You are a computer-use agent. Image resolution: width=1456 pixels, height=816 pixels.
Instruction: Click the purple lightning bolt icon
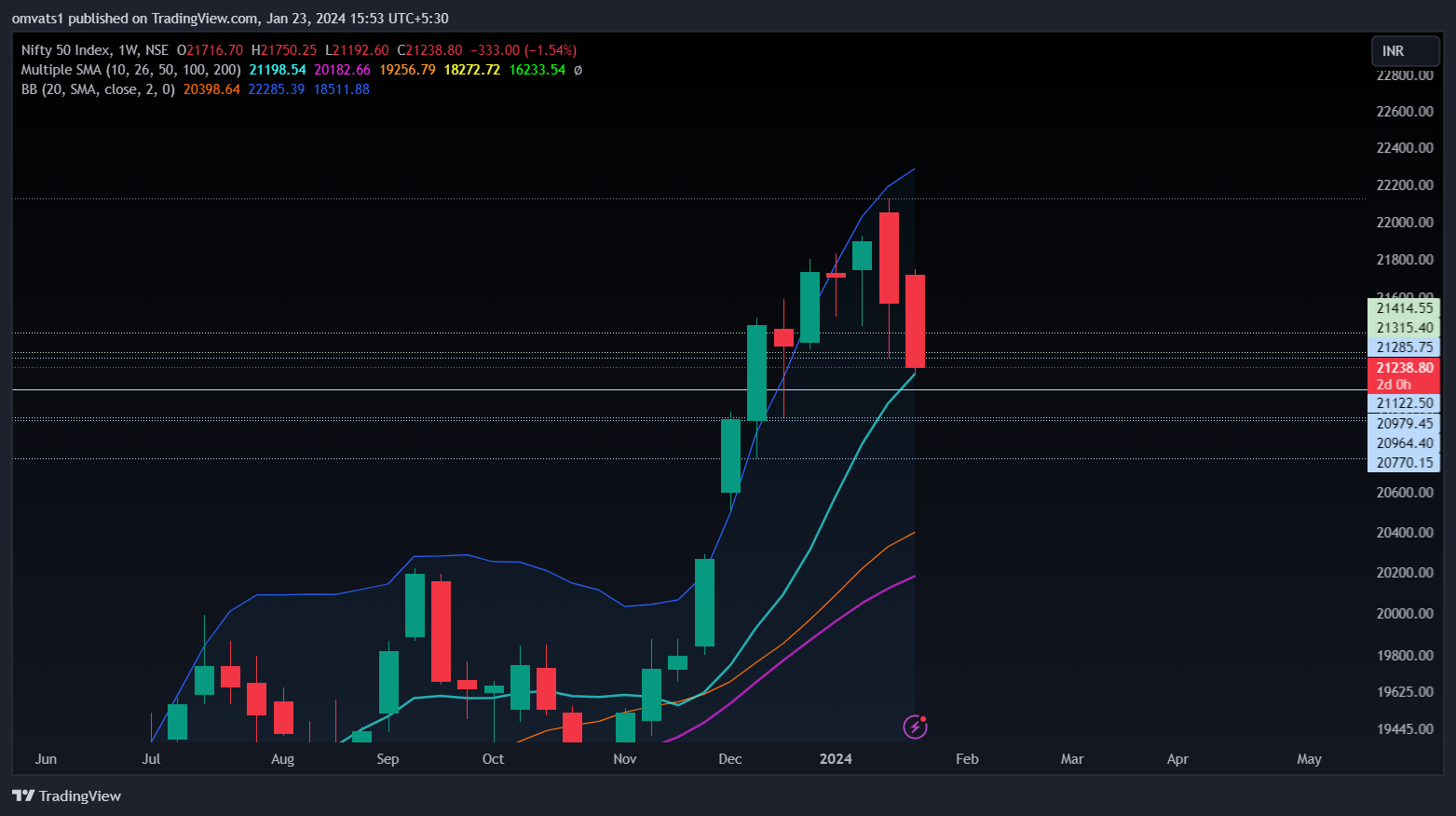[x=915, y=727]
